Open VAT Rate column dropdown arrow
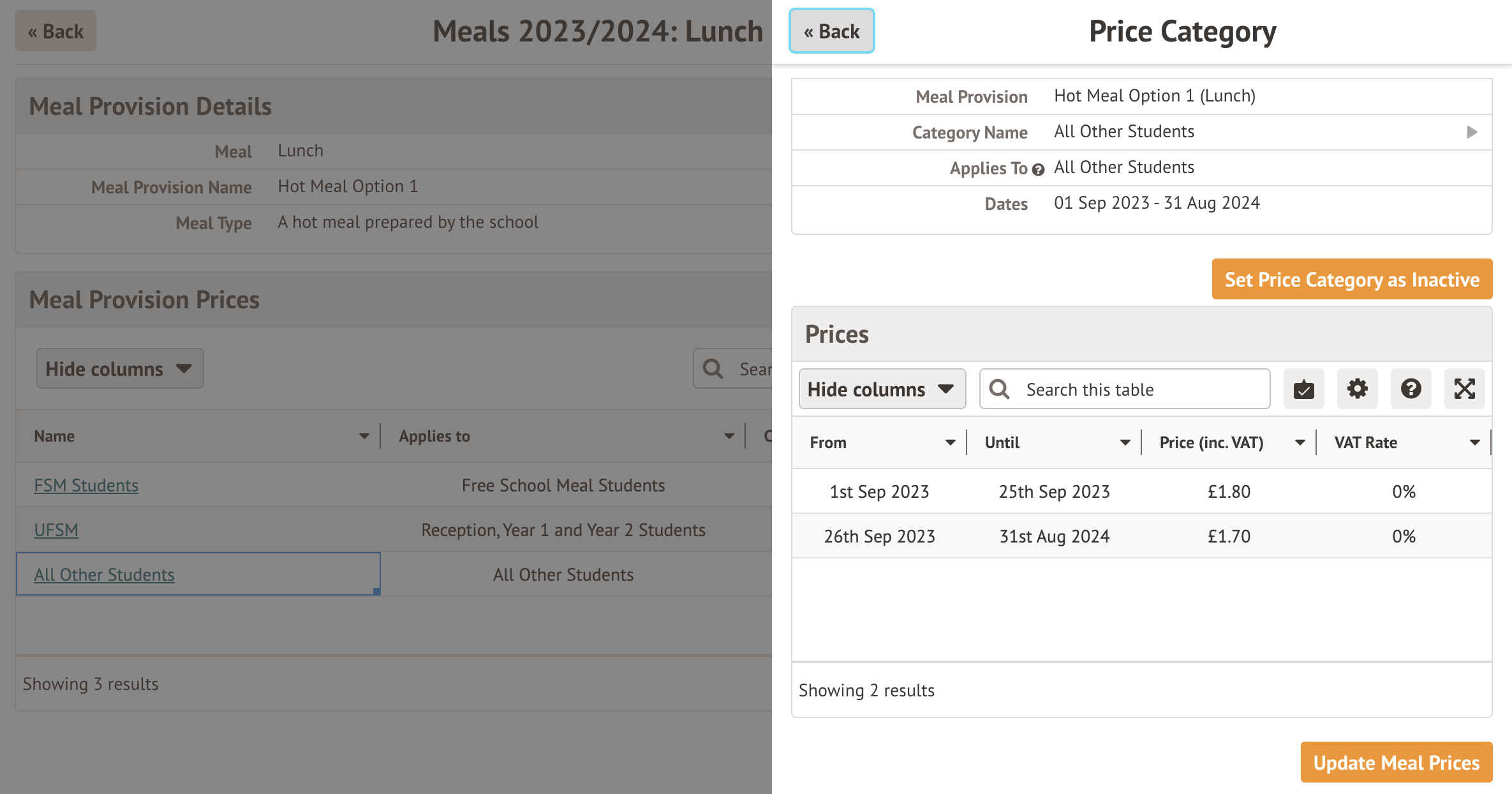Viewport: 1512px width, 794px height. coord(1474,443)
